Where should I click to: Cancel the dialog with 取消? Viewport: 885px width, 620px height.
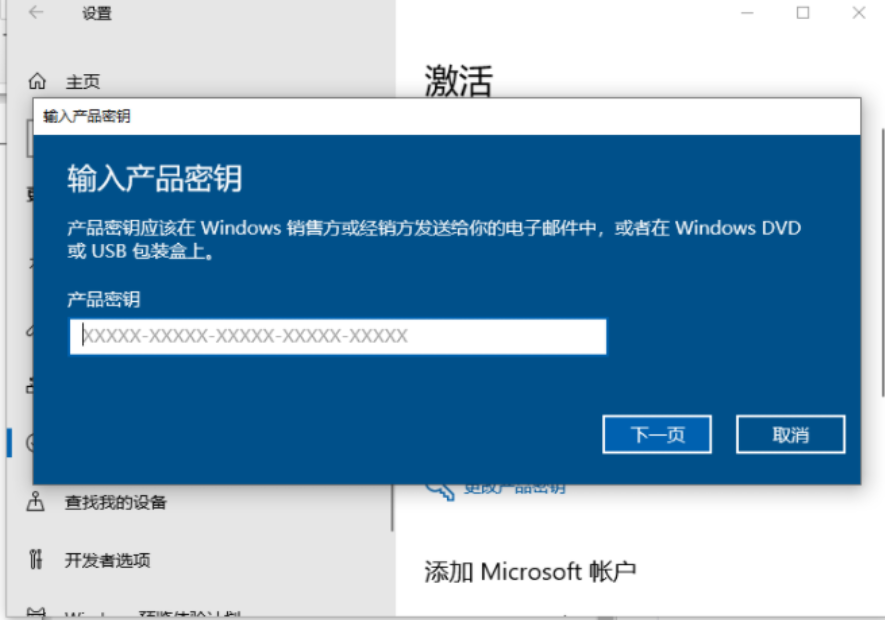click(x=791, y=434)
